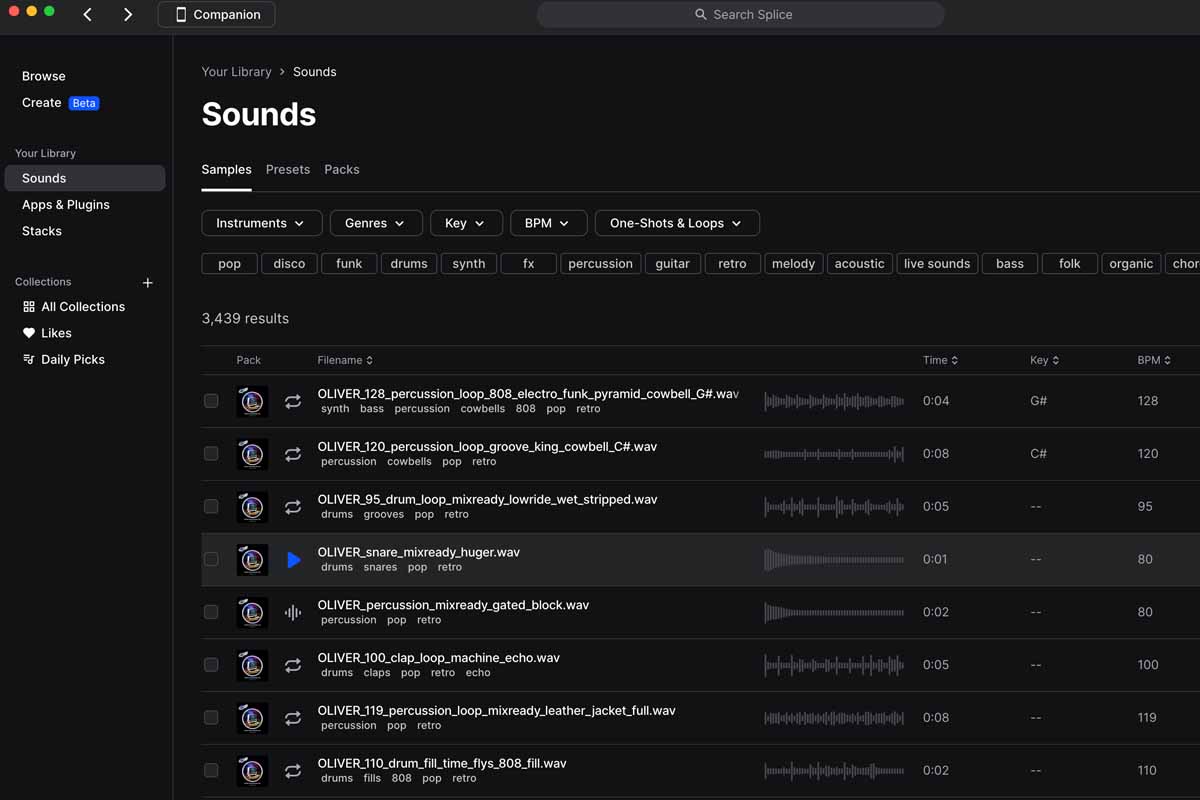The image size is (1200, 800).
Task: Click the waveform of the playing snare sample
Action: [x=835, y=559]
